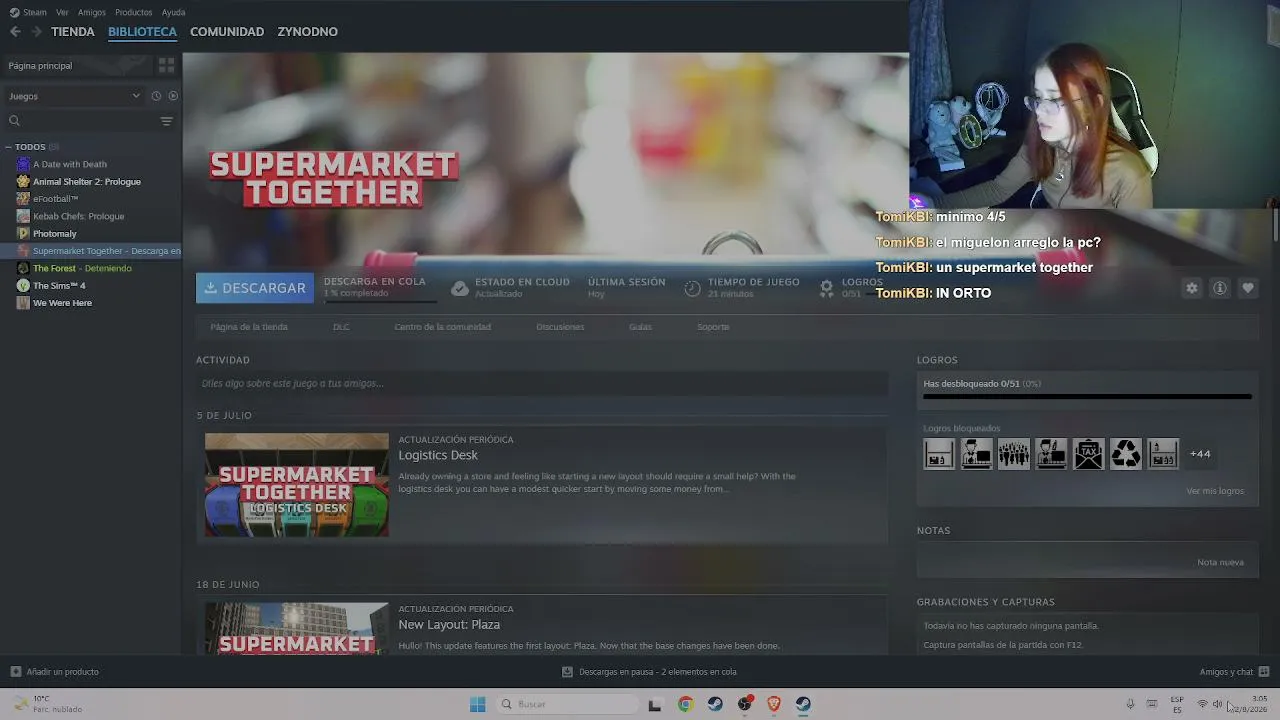The height and width of the screenshot is (720, 1280).
Task: Go to the TIENDA tab
Action: coord(73,32)
